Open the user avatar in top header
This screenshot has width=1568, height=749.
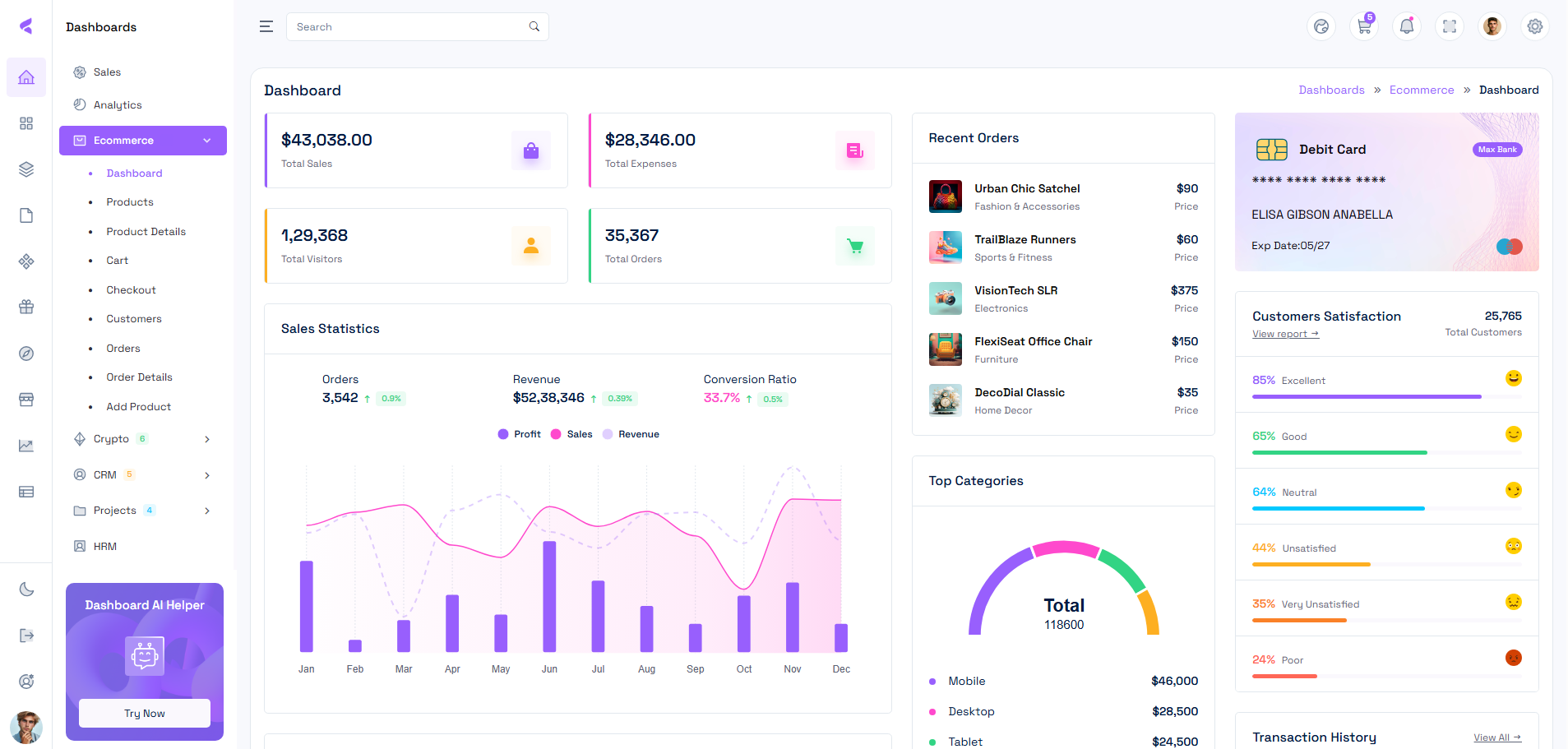pos(1492,26)
